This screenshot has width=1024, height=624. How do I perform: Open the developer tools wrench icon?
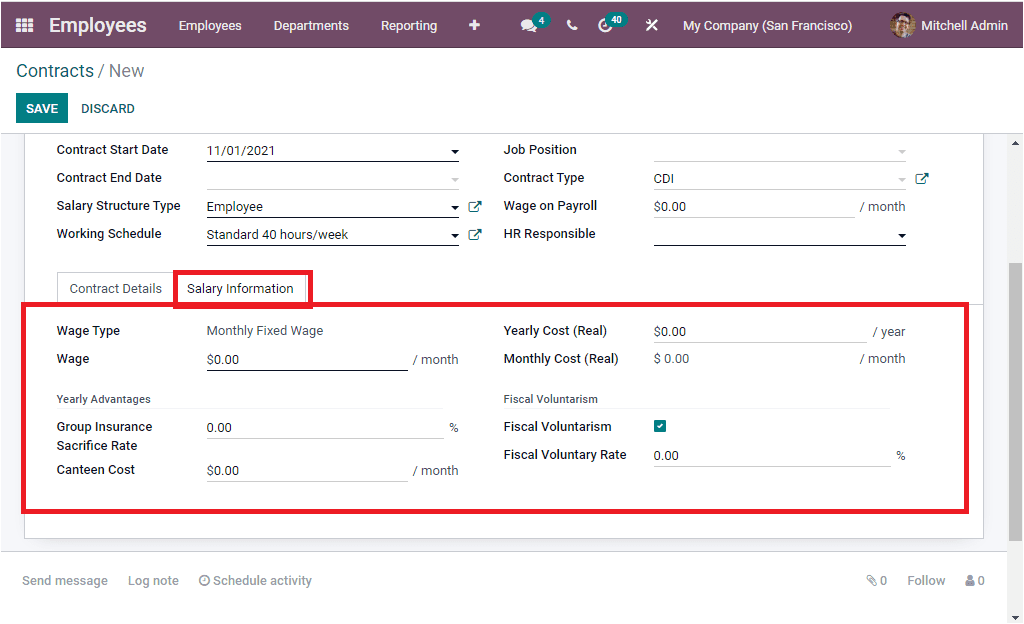pos(651,24)
